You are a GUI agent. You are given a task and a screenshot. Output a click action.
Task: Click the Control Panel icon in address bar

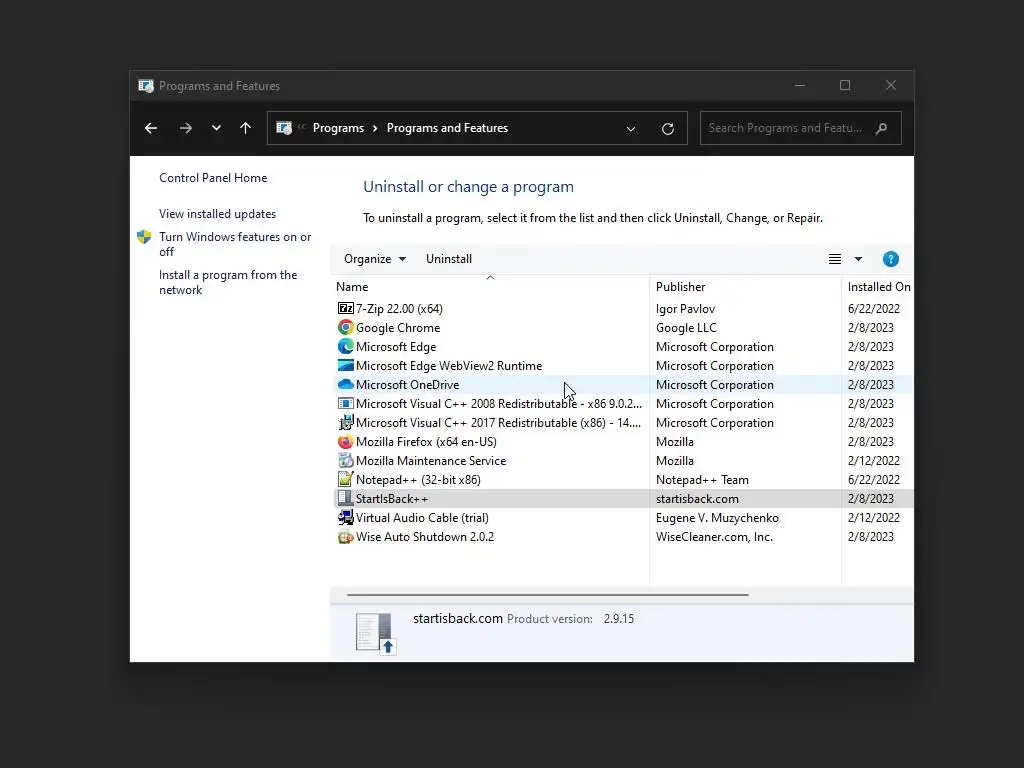point(284,128)
